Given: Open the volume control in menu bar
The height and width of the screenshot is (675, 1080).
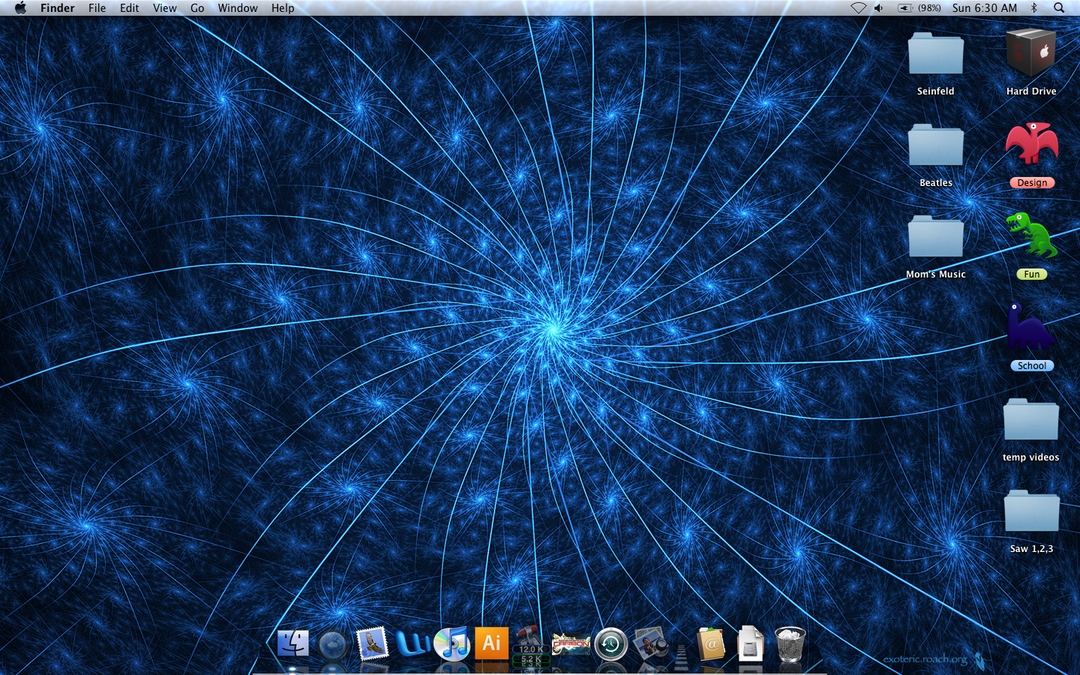Looking at the screenshot, I should (x=879, y=8).
